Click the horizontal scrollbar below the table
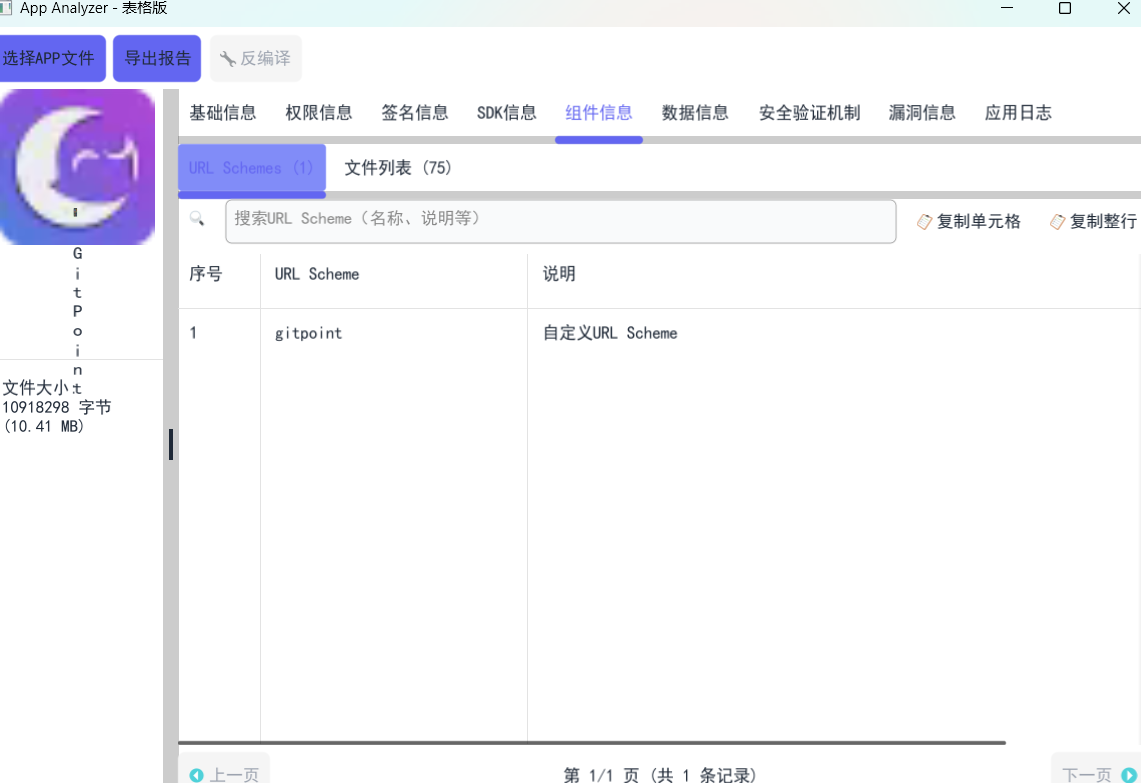 [590, 742]
